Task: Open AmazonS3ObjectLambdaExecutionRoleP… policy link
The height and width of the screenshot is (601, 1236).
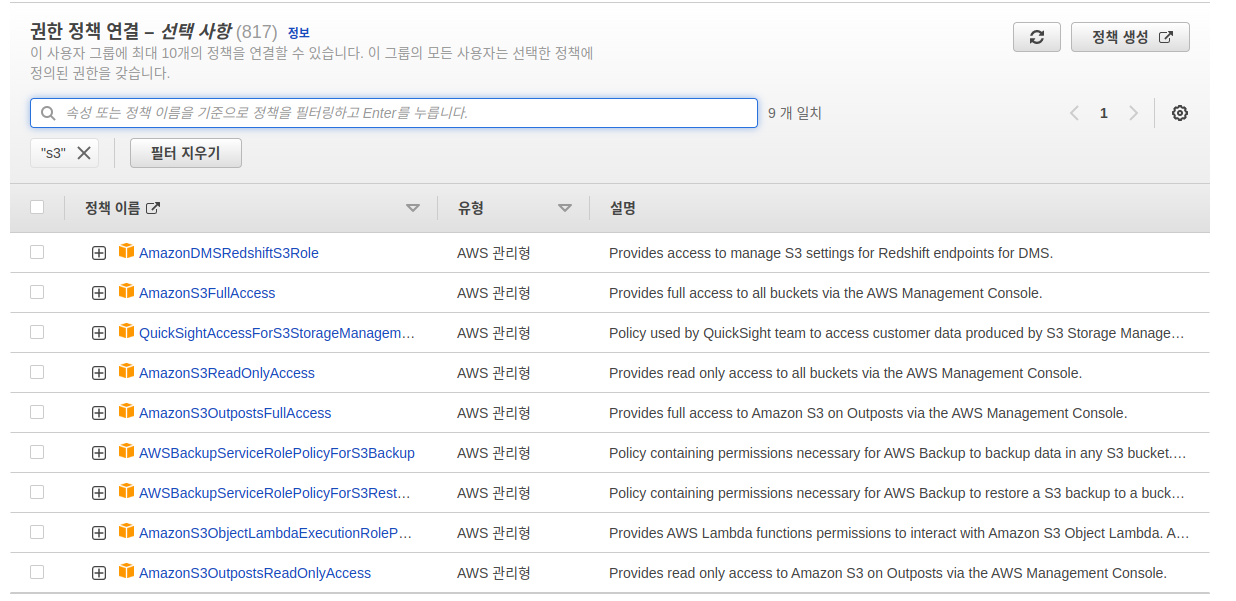Action: pos(276,533)
